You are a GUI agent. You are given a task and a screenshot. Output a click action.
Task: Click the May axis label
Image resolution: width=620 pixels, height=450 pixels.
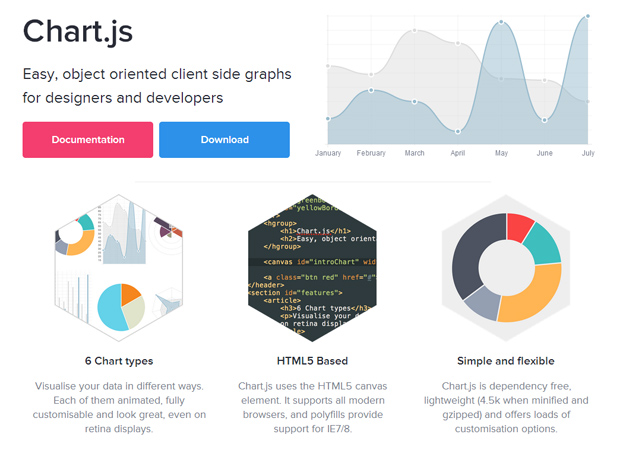(501, 153)
